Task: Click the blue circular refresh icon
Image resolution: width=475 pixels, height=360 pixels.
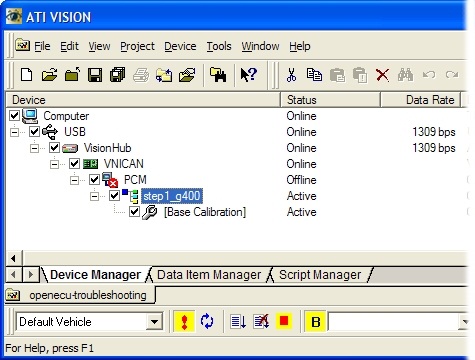Action: point(207,321)
